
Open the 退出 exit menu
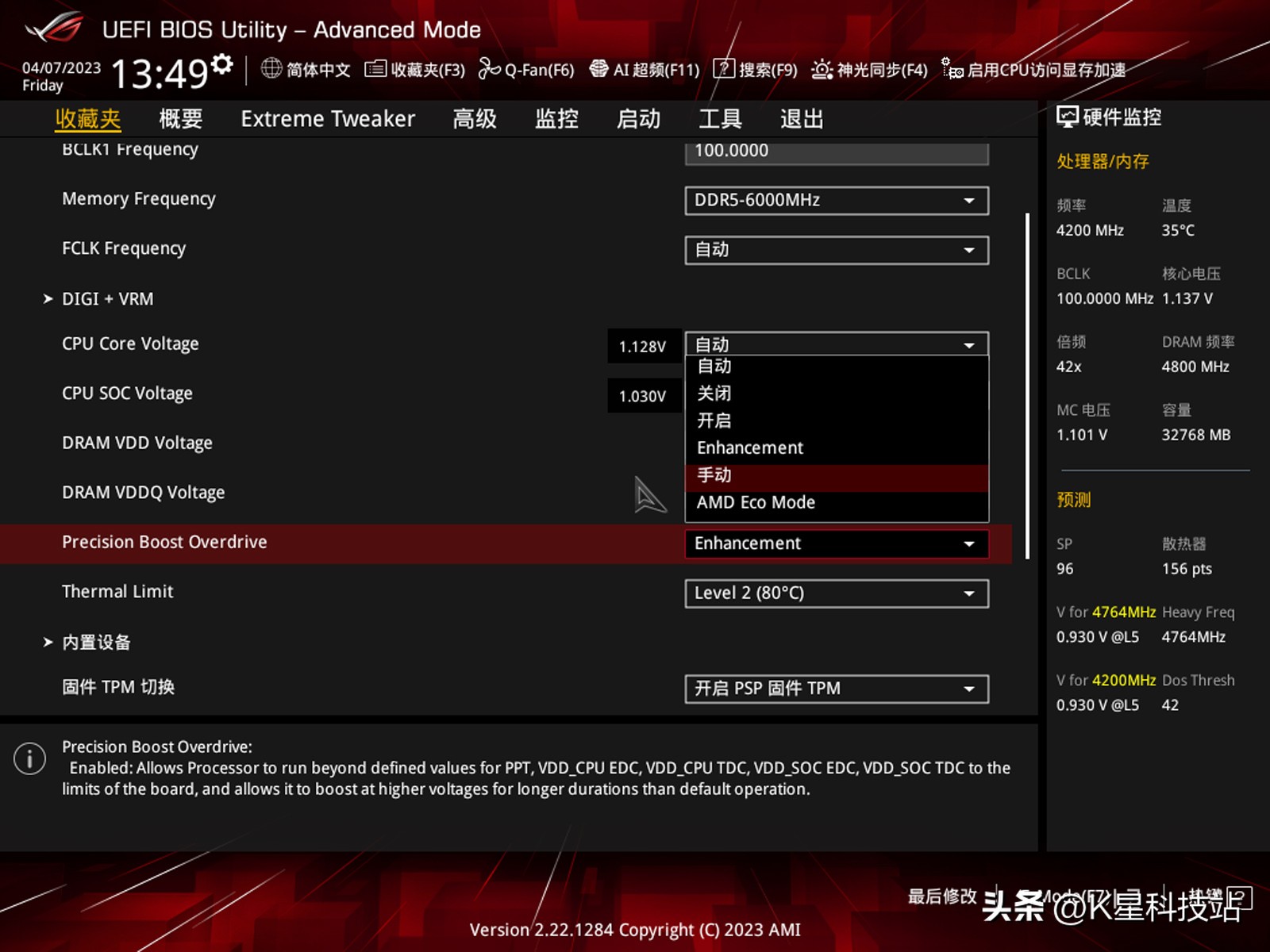(x=800, y=118)
